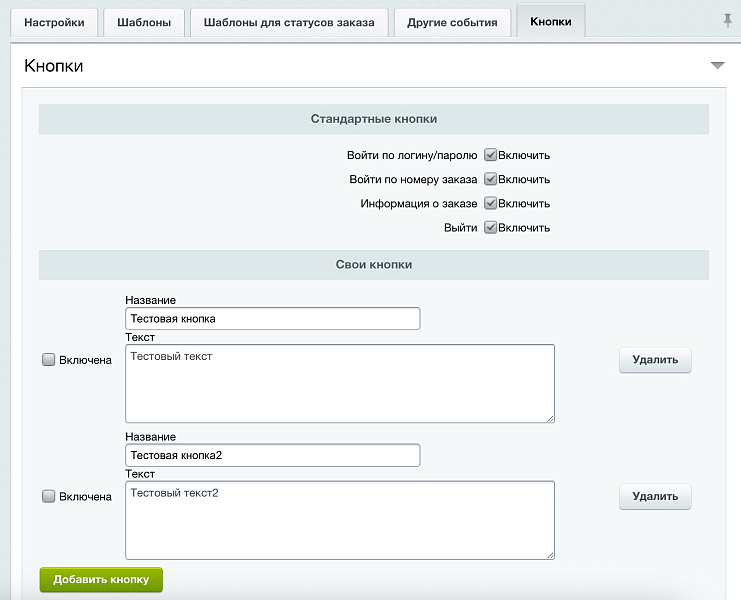Open the Настройки tab

pos(53,22)
